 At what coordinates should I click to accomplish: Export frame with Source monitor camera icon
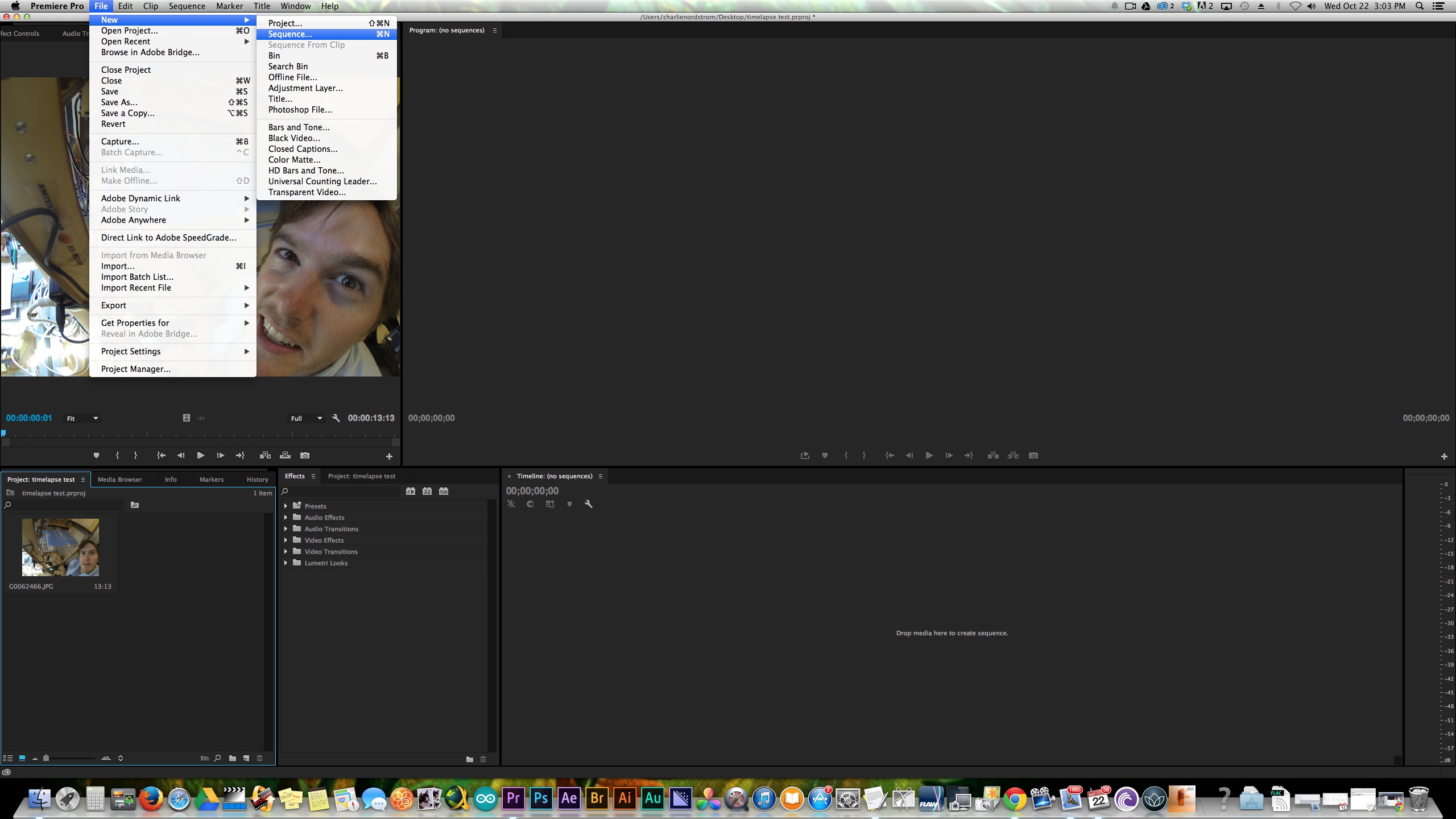[x=305, y=456]
